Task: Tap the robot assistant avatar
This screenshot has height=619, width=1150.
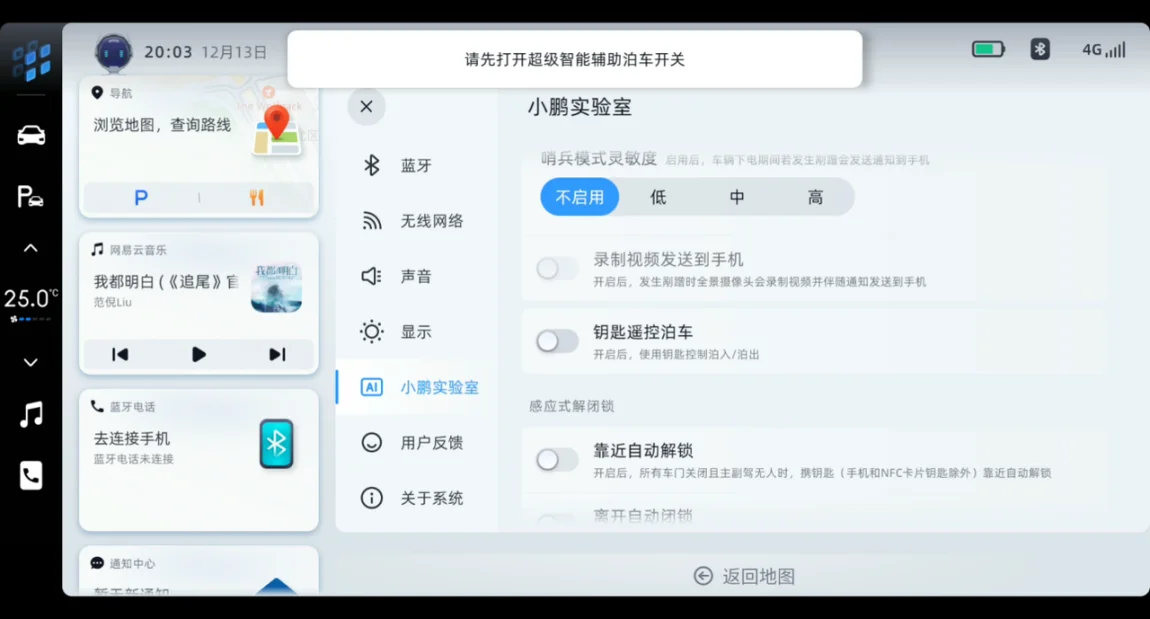Action: (114, 52)
